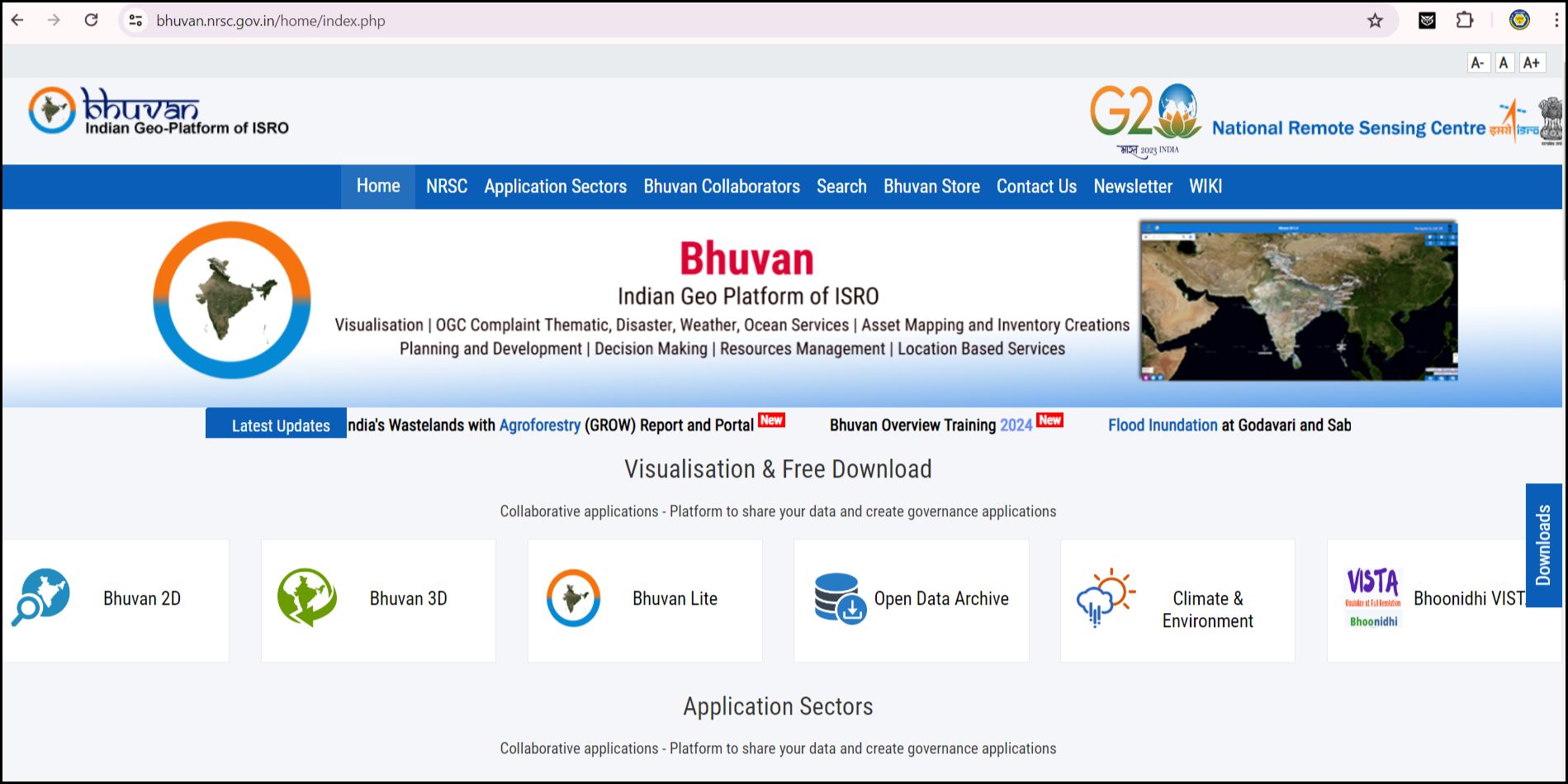The height and width of the screenshot is (784, 1568).
Task: Click the Latest Updates label button
Action: tap(276, 424)
